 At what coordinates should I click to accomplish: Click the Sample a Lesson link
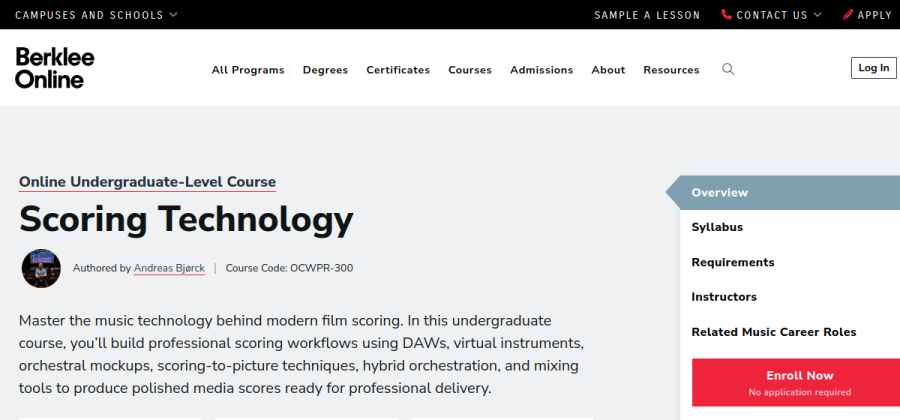point(647,15)
